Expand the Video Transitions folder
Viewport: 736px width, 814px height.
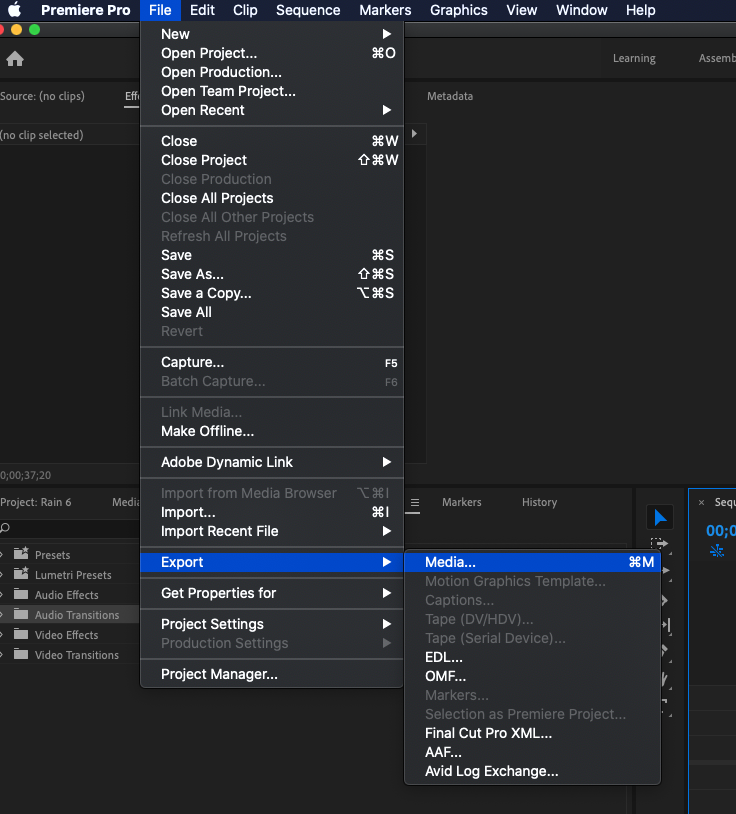click(2, 655)
